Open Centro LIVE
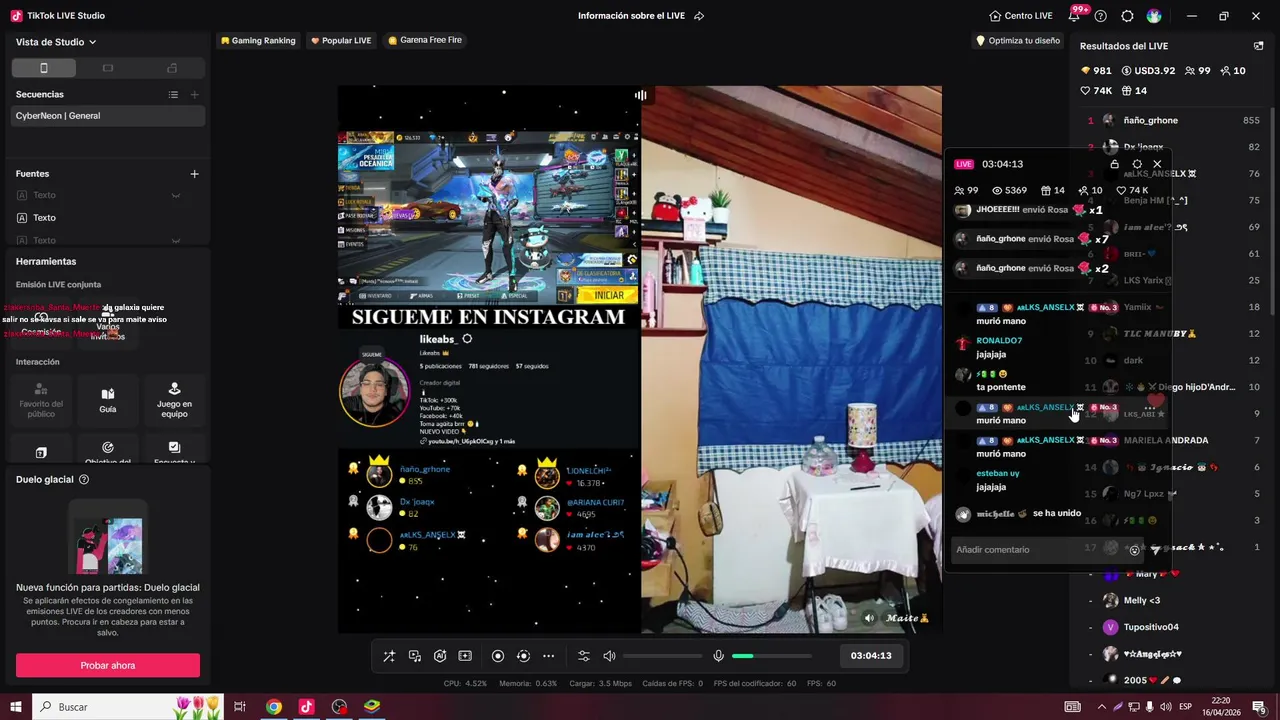1280x720 pixels. click(x=1021, y=16)
